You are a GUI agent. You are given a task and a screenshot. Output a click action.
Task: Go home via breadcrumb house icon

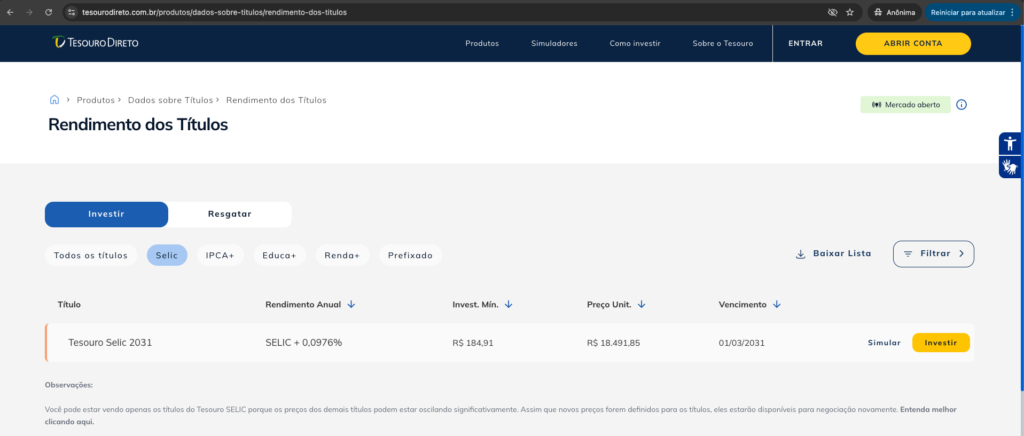tap(54, 100)
